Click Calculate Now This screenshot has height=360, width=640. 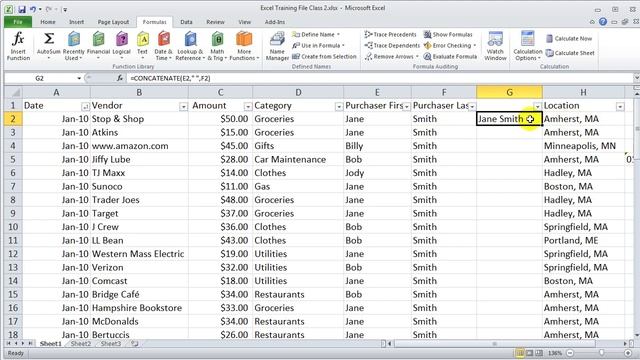pos(569,39)
